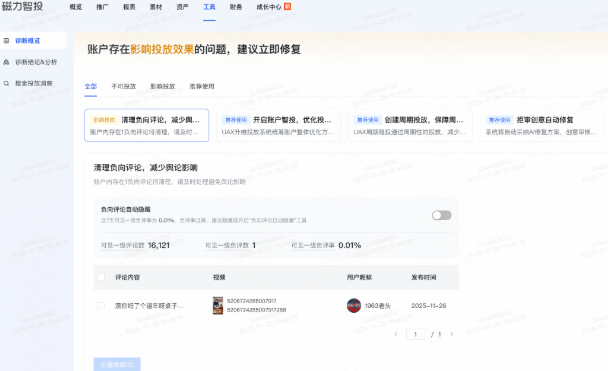Image resolution: width=608 pixels, height=371 pixels.
Task: Open 诊断概览 in the sidebar
Action: tap(33, 41)
